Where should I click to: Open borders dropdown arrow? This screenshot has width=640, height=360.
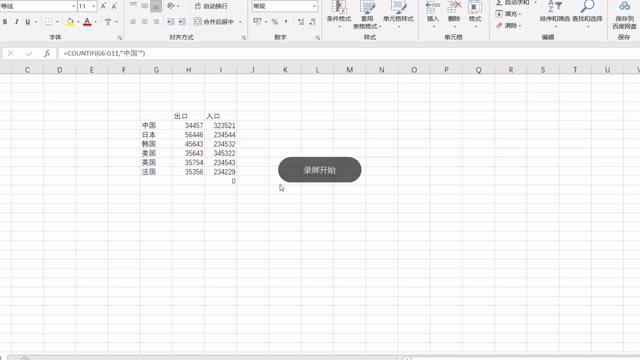[x=57, y=22]
